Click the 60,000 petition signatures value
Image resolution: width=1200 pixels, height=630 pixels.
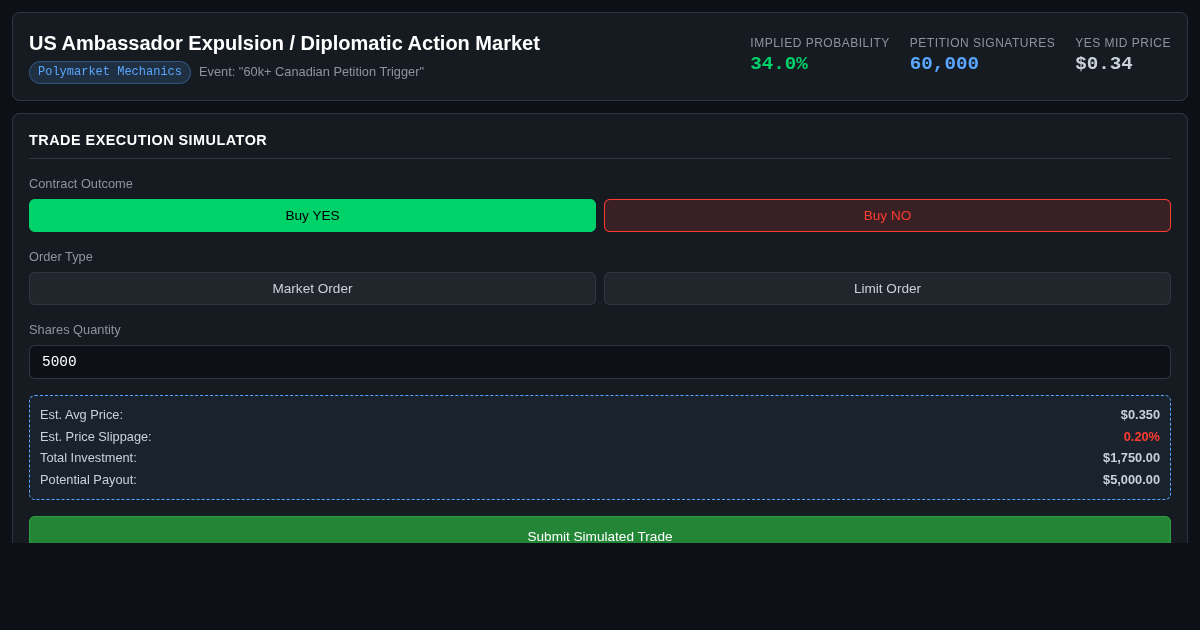coord(944,64)
